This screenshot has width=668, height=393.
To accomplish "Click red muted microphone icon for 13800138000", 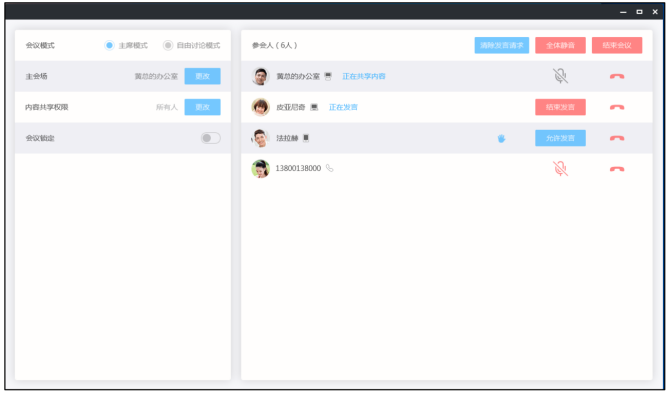I will coord(560,168).
